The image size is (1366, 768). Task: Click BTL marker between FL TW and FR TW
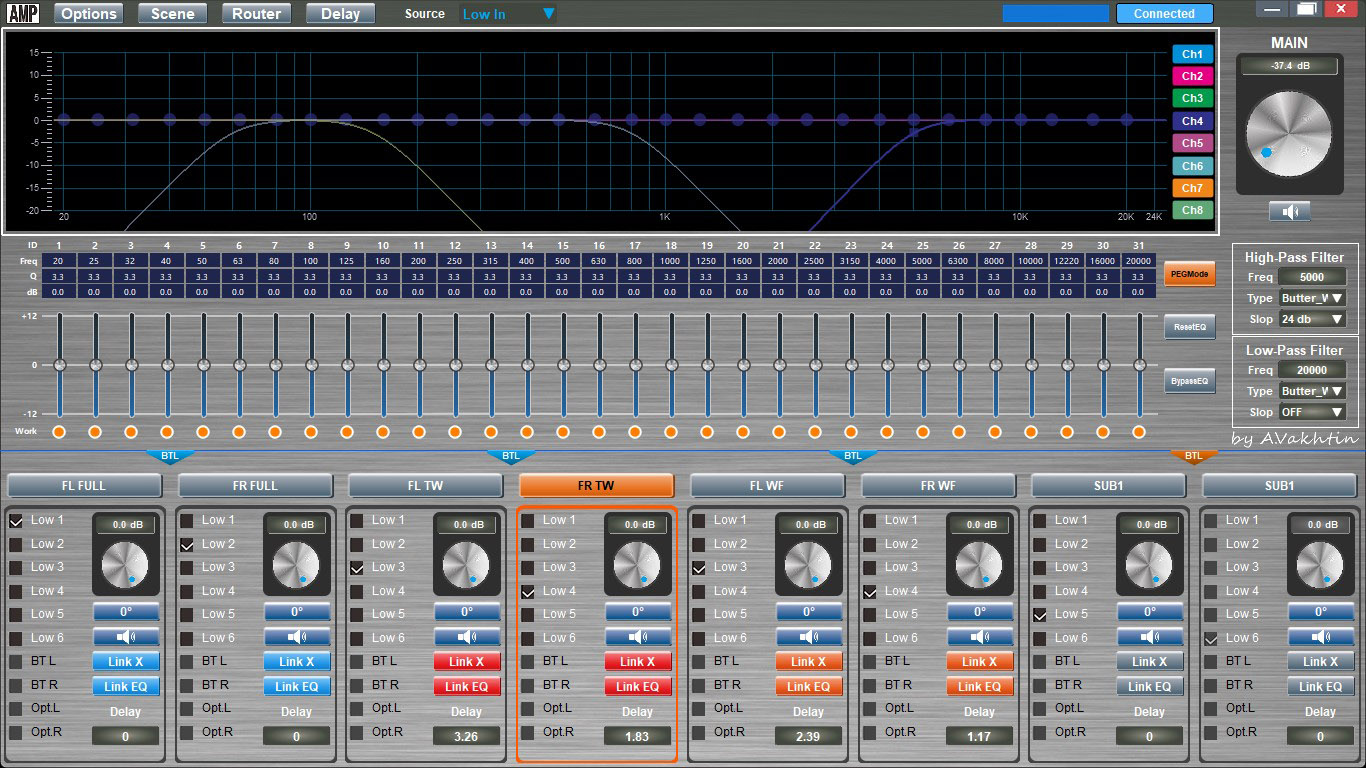click(x=511, y=456)
